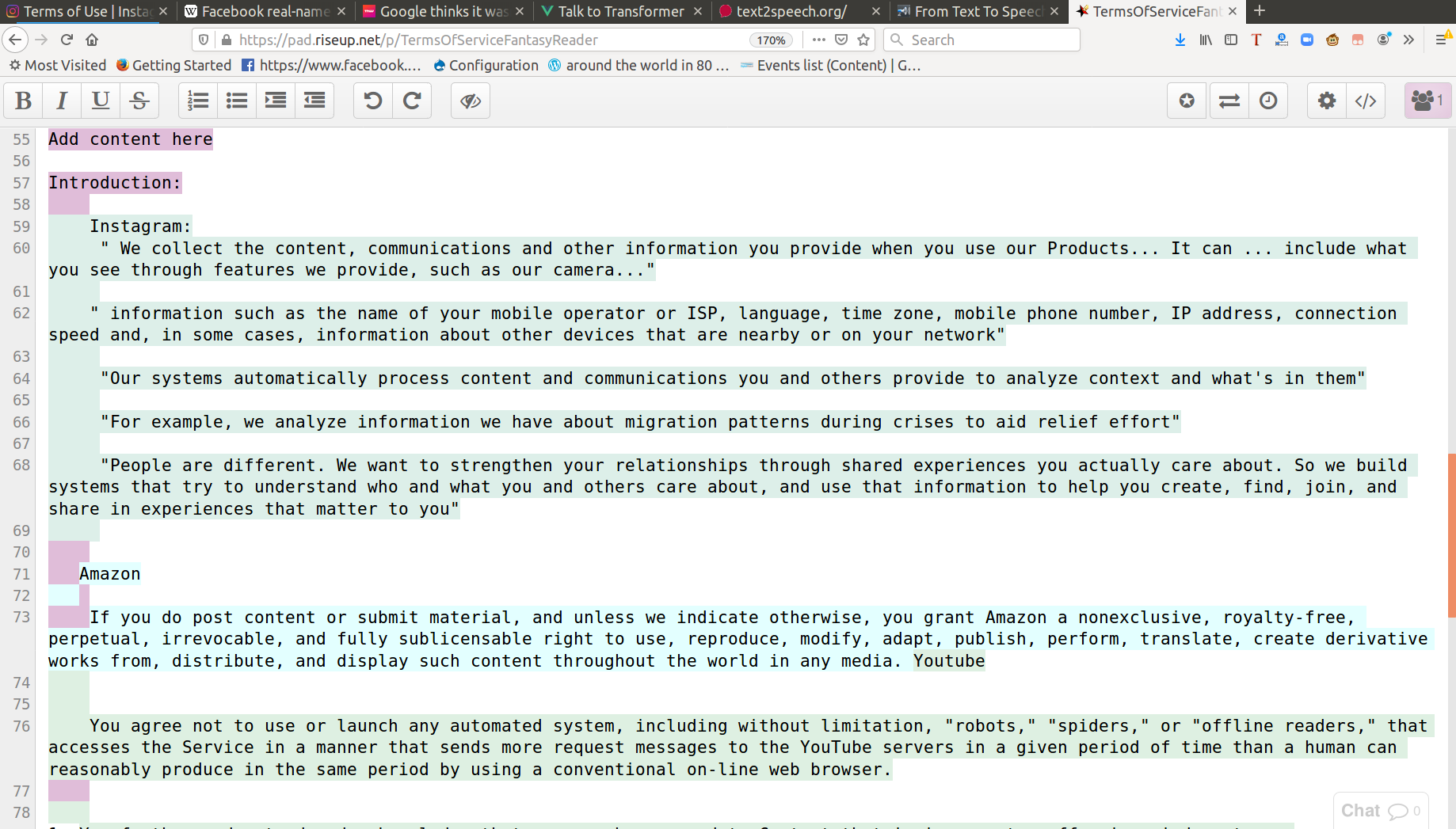1456x829 pixels.
Task: Go back to previous page
Action: (15, 40)
